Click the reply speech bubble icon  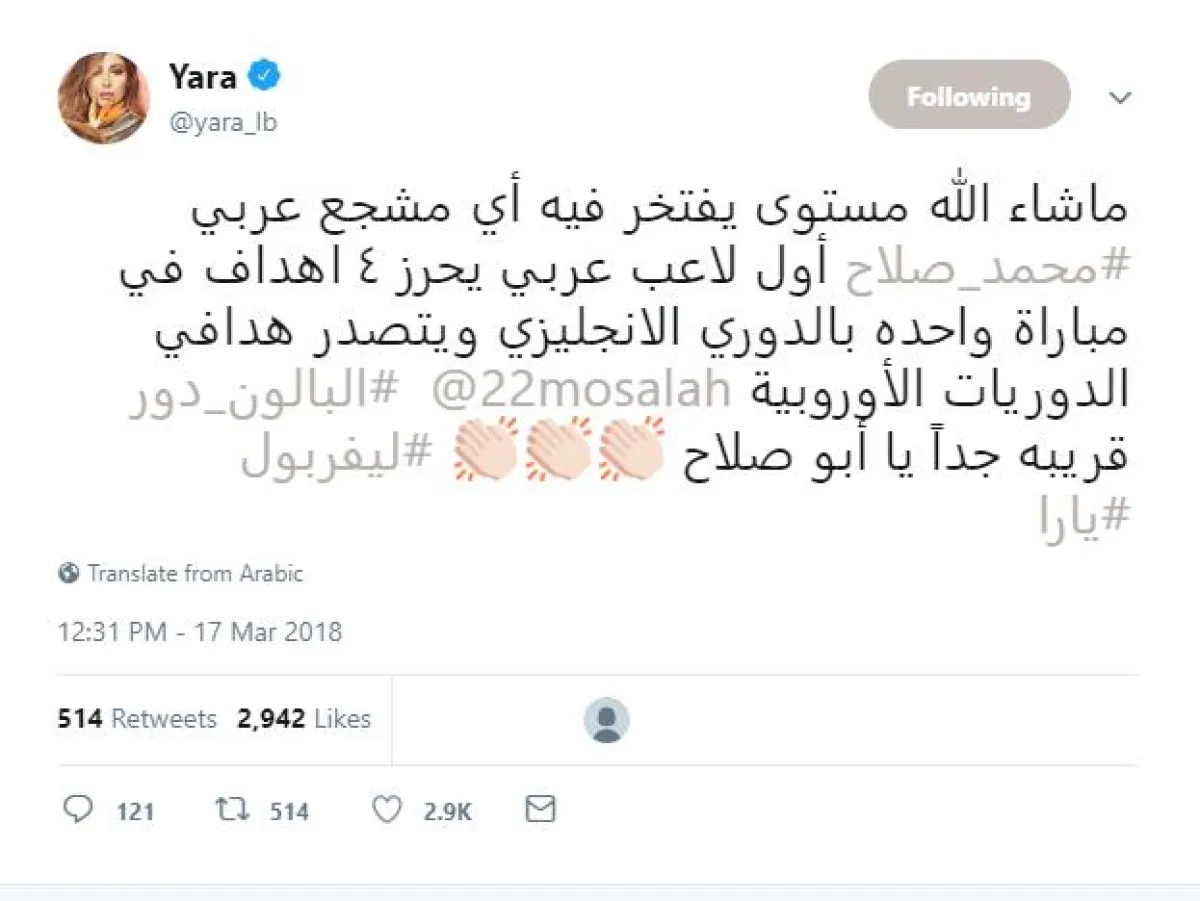pos(77,809)
